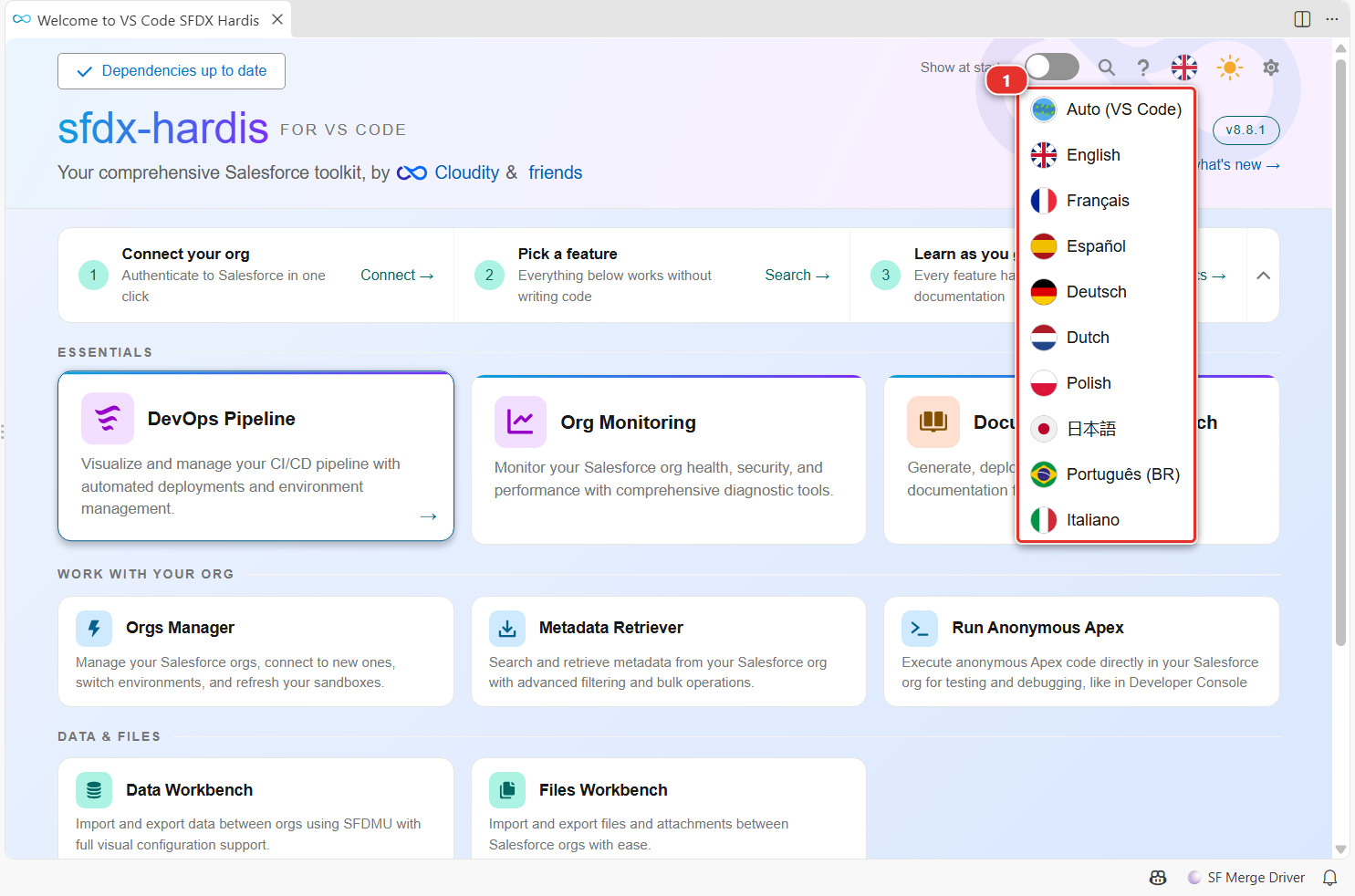The height and width of the screenshot is (896, 1355).
Task: Click the Data Workbench database icon
Action: pyautogui.click(x=94, y=790)
